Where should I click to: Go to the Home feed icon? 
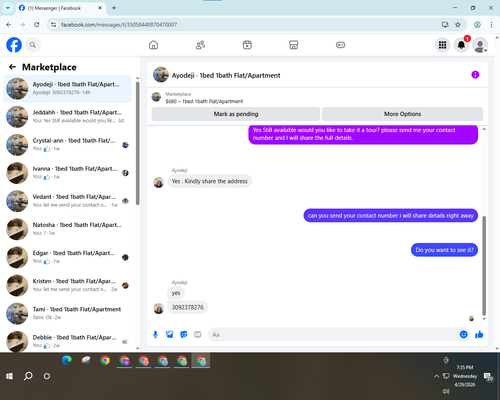coord(153,45)
